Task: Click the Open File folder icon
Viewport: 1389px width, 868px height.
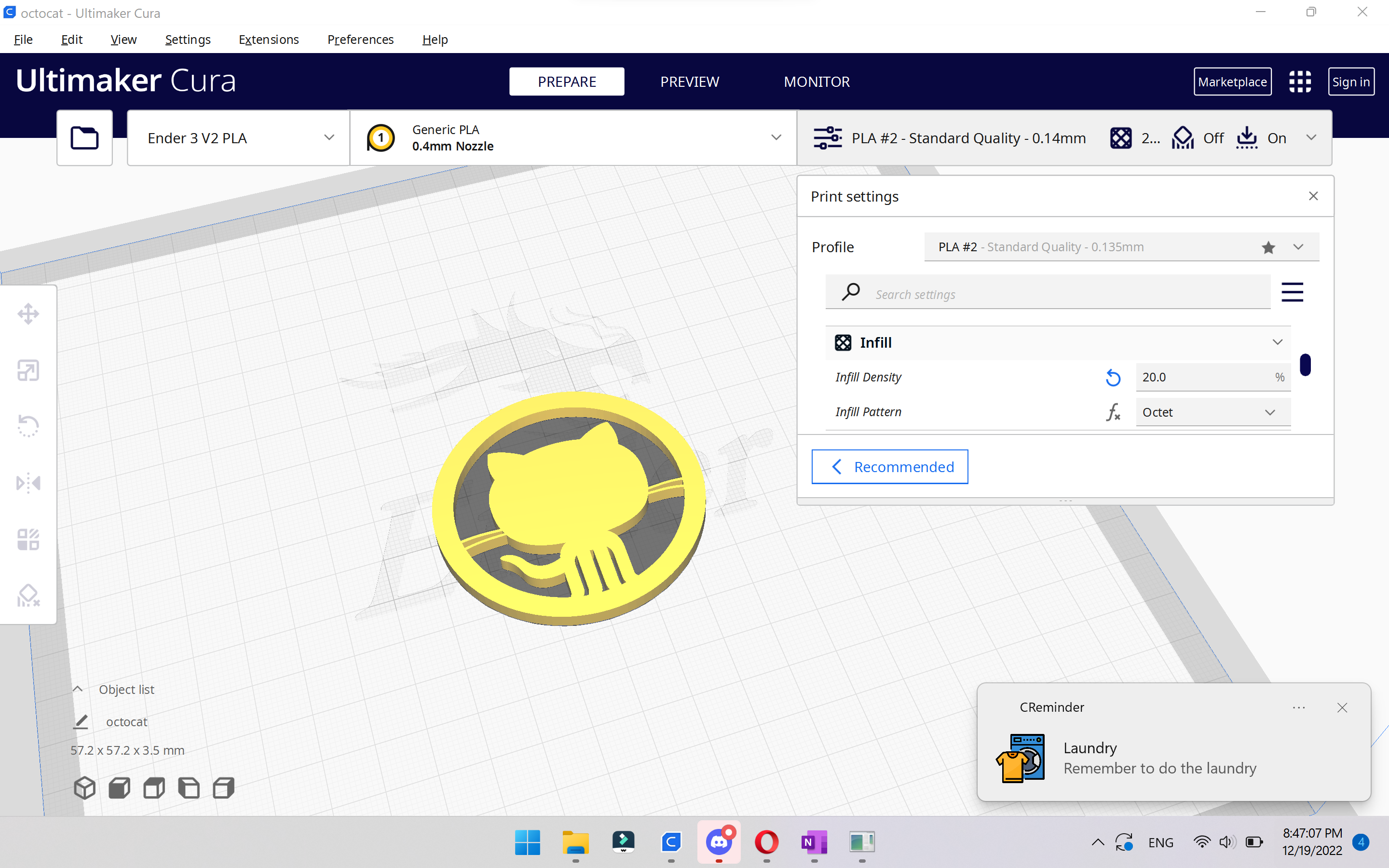Action: (x=84, y=138)
